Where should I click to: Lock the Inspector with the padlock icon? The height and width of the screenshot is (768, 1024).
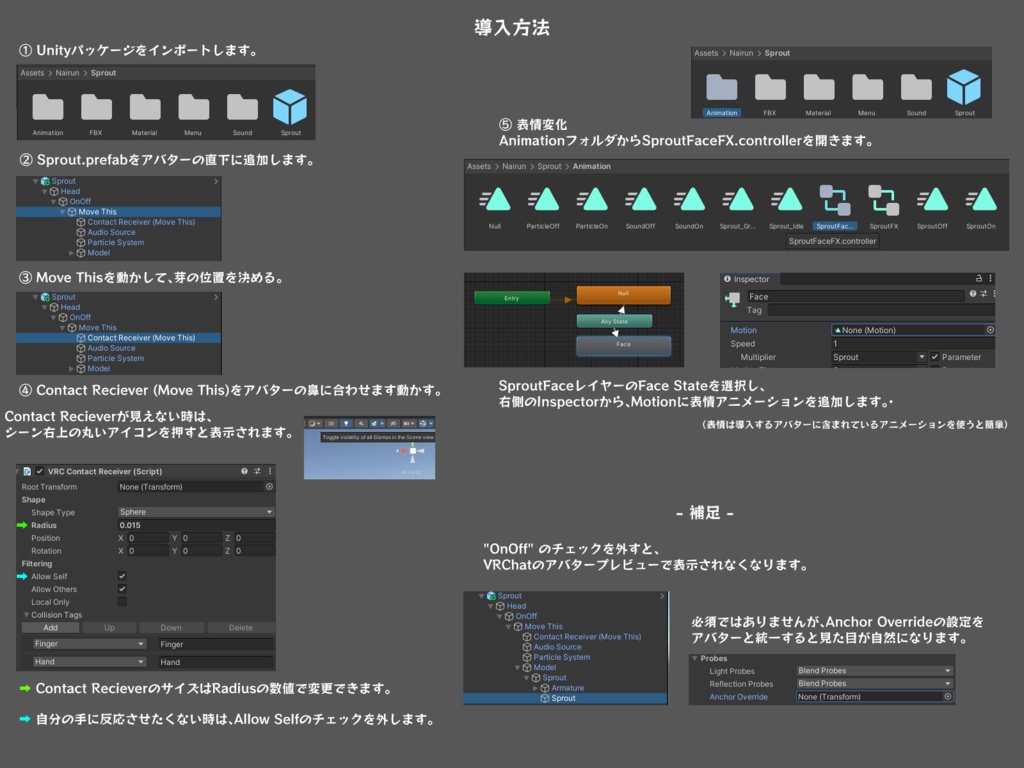pos(978,278)
